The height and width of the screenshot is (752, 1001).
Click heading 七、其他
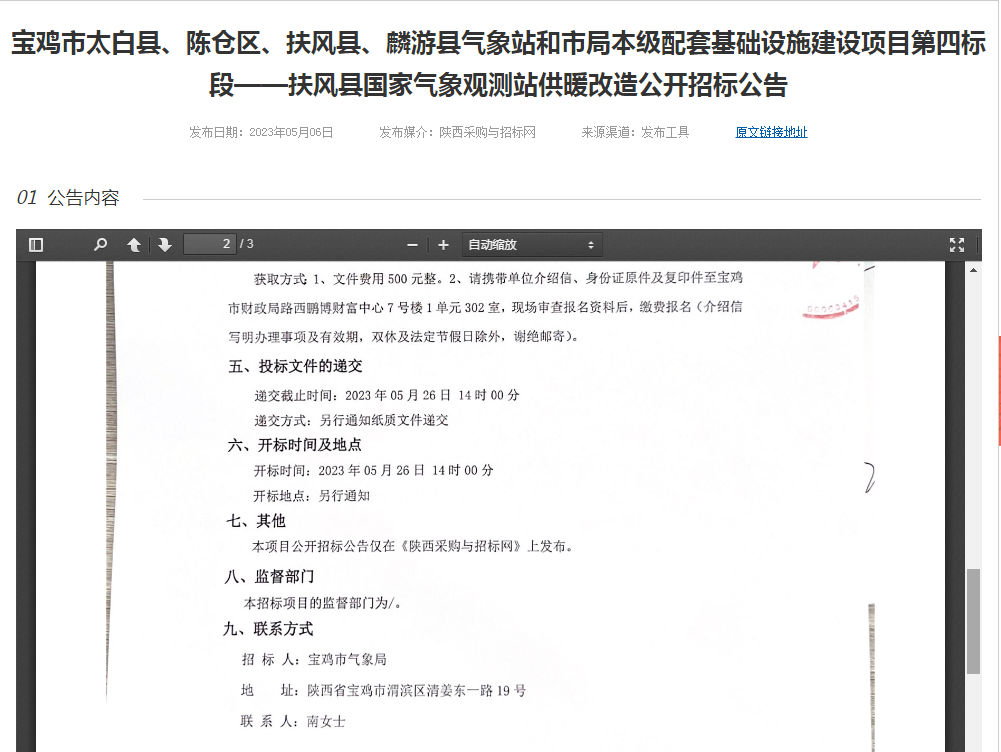click(x=255, y=521)
